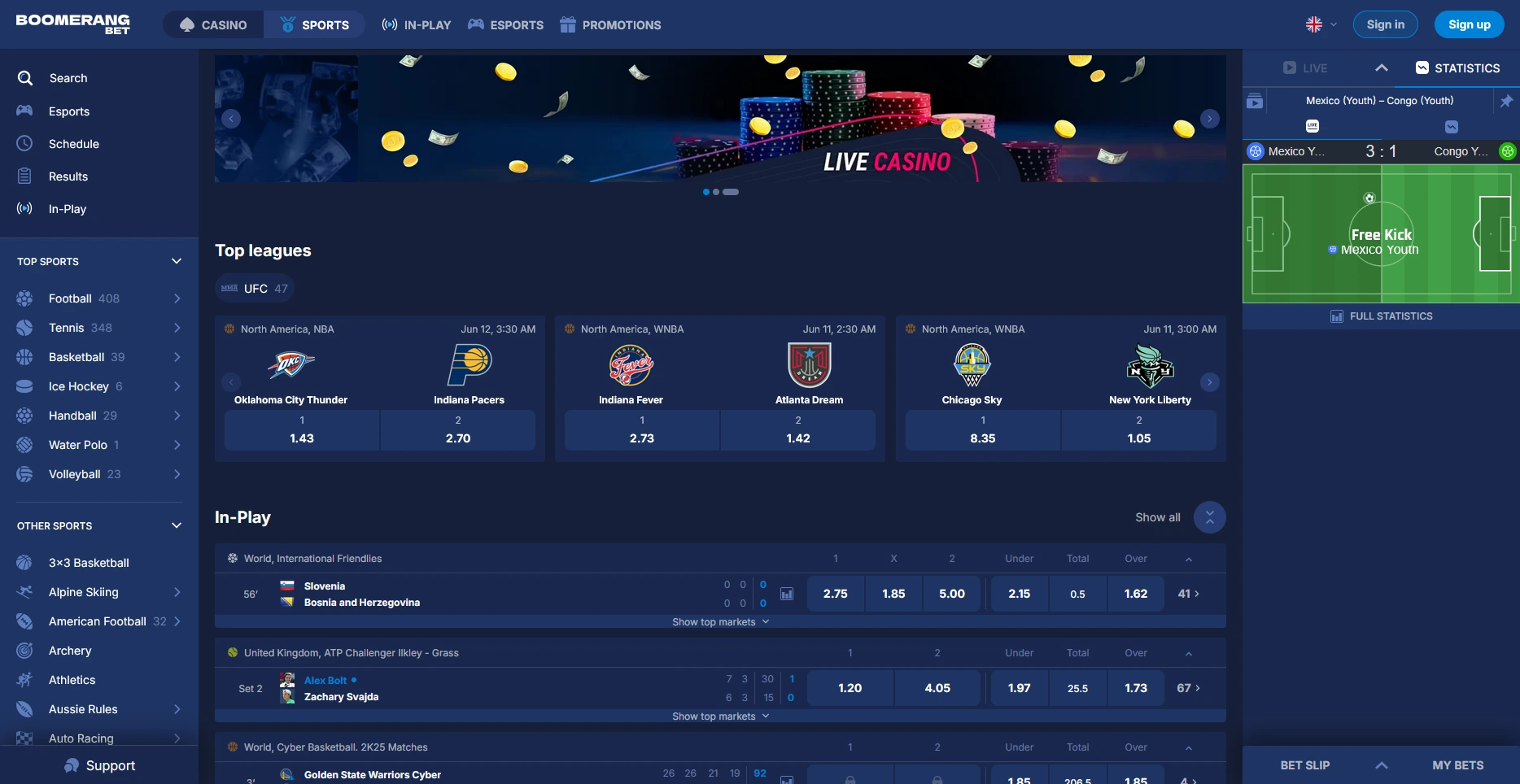Collapse the In-Play section with round button
This screenshot has height=784, width=1520.
coord(1209,517)
